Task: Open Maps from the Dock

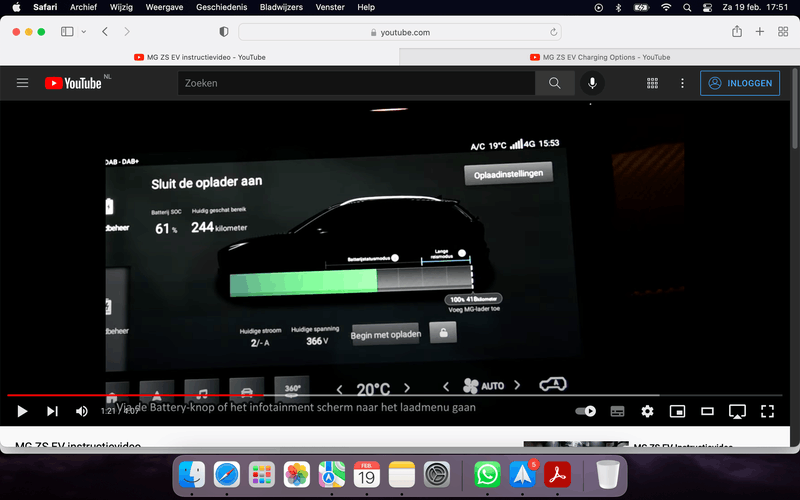Action: click(x=332, y=475)
